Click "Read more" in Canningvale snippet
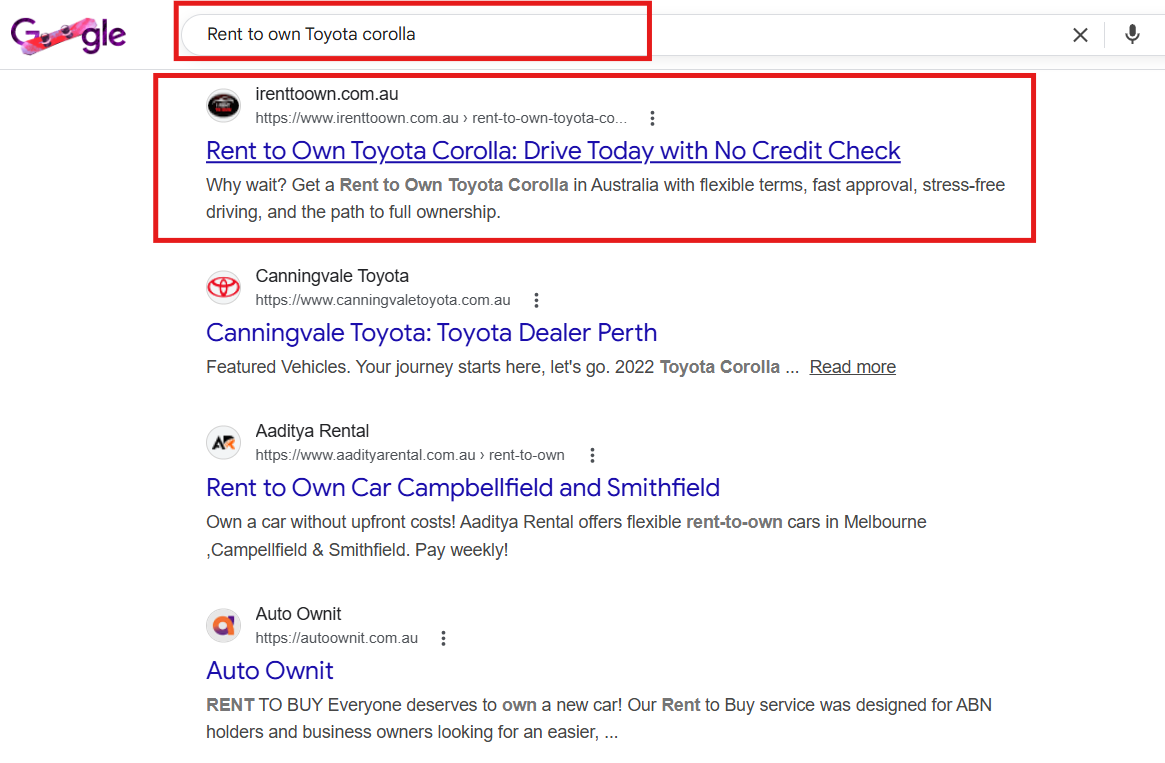Screen dimensions: 1165x763 coord(852,367)
